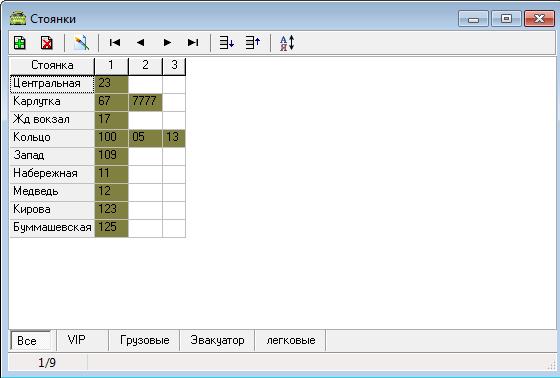The image size is (560, 378).
Task: Click cell 23 in Центральная row
Action: [x=111, y=84]
